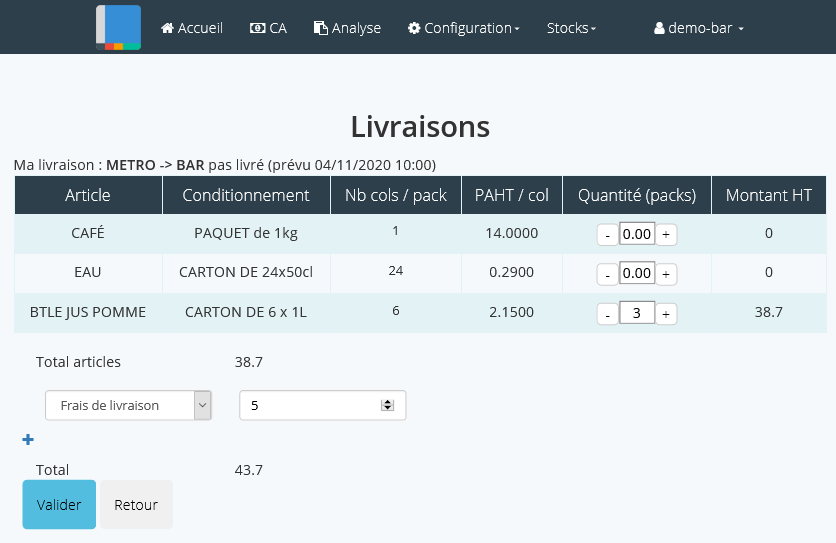Decrease CAFÉ quantity with minus button
Viewport: 836px width, 543px height.
[607, 235]
